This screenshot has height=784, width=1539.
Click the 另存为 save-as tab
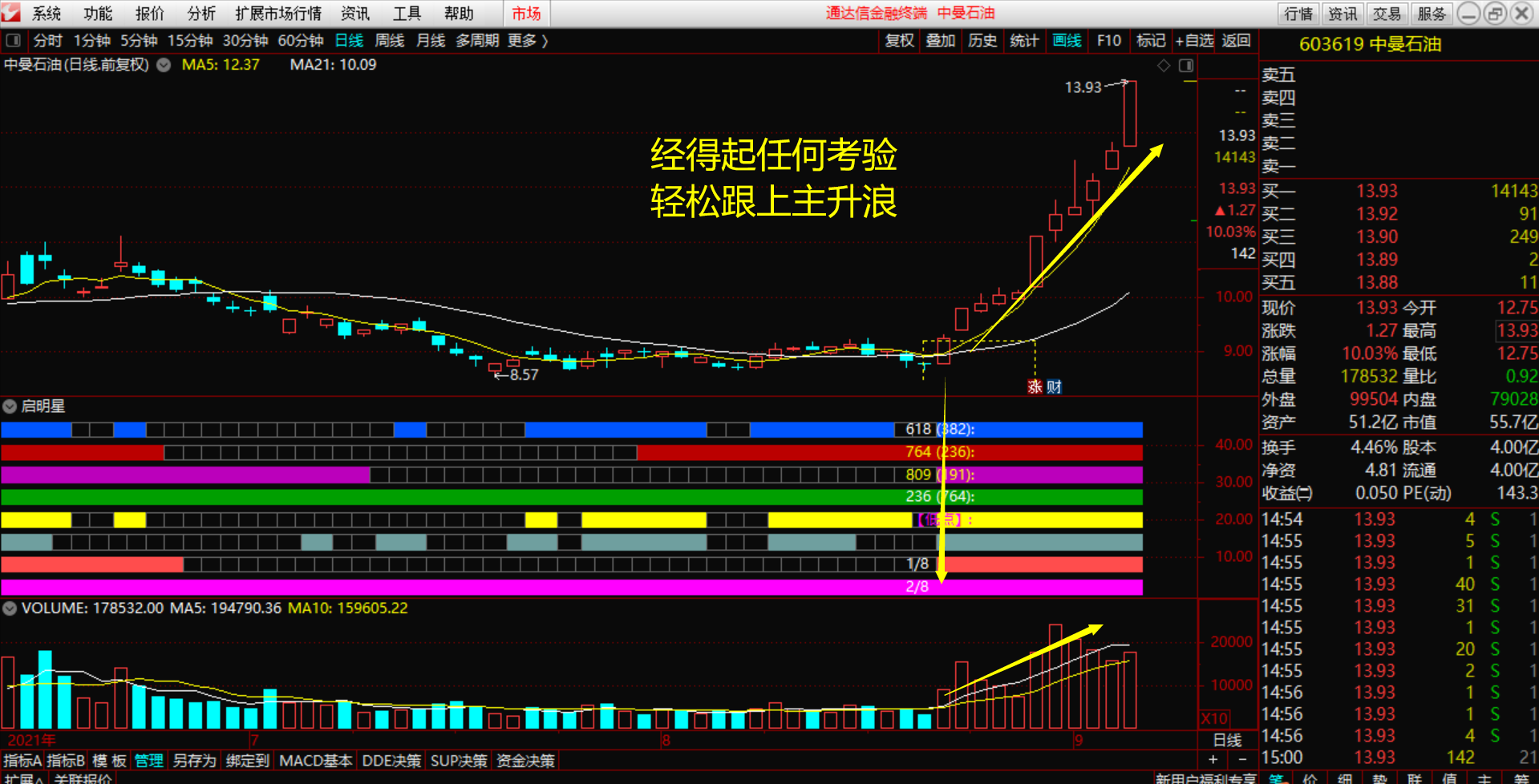(195, 761)
